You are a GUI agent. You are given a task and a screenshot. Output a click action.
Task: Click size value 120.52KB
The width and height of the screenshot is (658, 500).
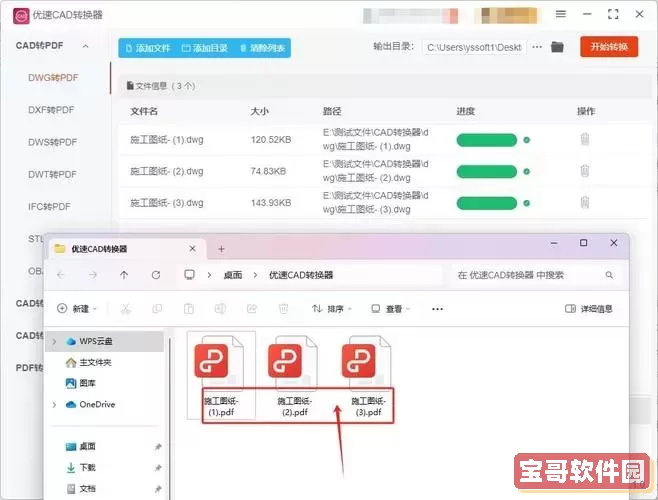coord(271,139)
